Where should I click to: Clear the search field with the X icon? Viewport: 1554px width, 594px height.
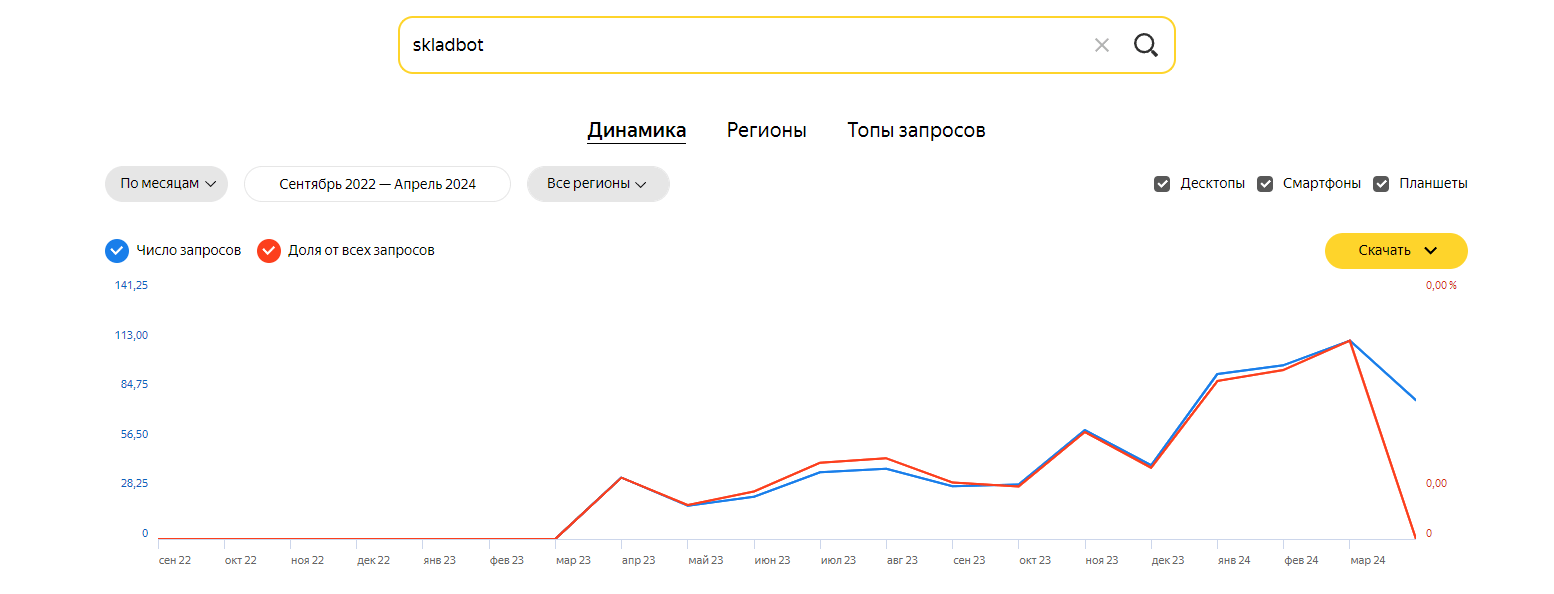pos(1102,45)
